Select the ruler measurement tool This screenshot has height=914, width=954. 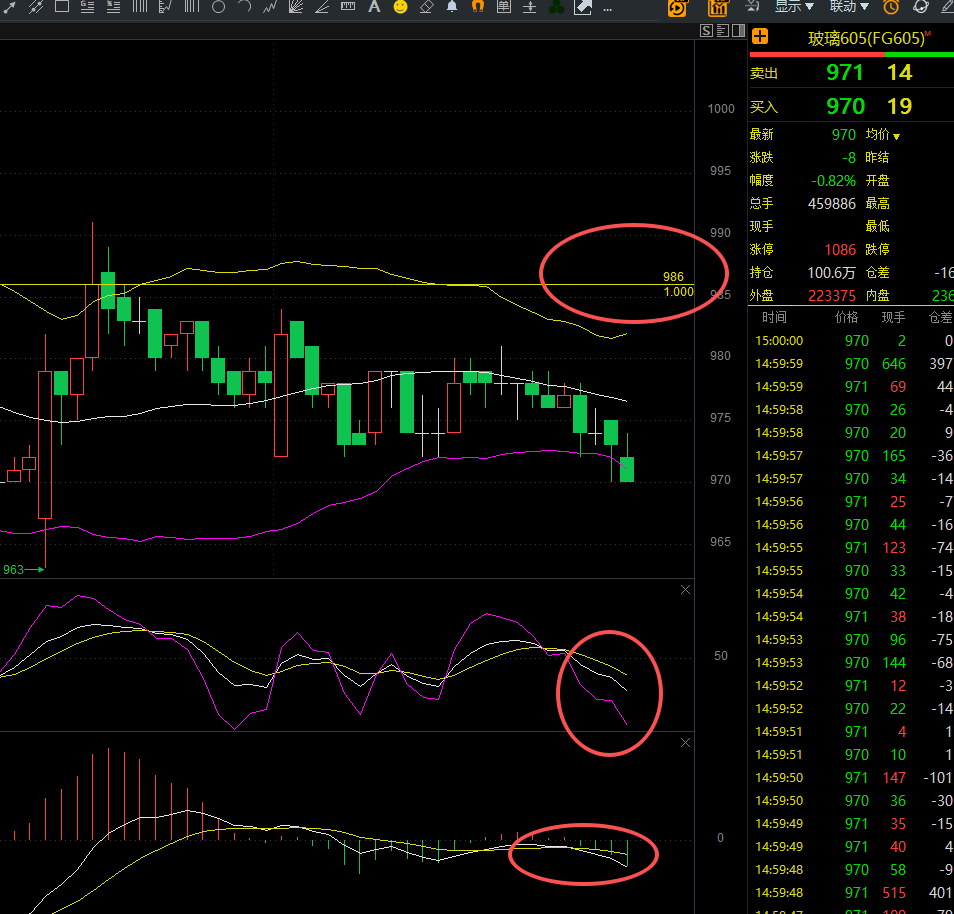point(348,7)
